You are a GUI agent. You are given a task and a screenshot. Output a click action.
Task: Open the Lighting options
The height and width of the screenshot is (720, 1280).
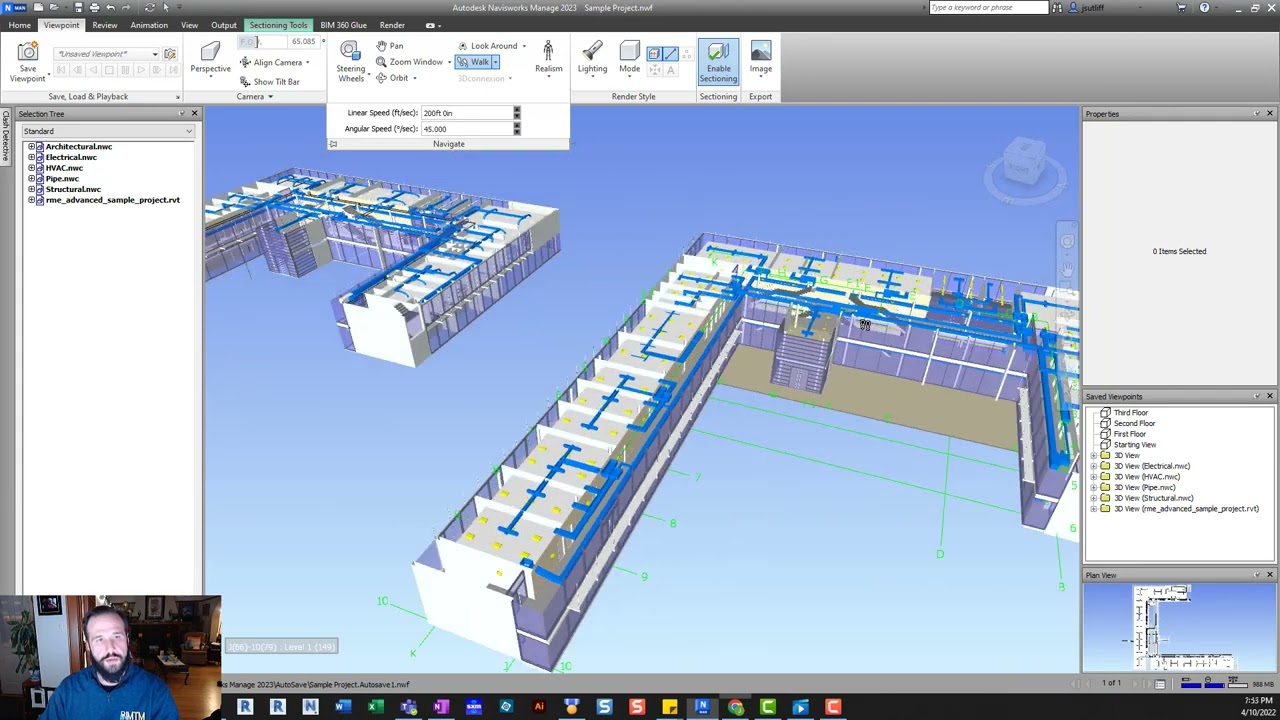[x=592, y=58]
